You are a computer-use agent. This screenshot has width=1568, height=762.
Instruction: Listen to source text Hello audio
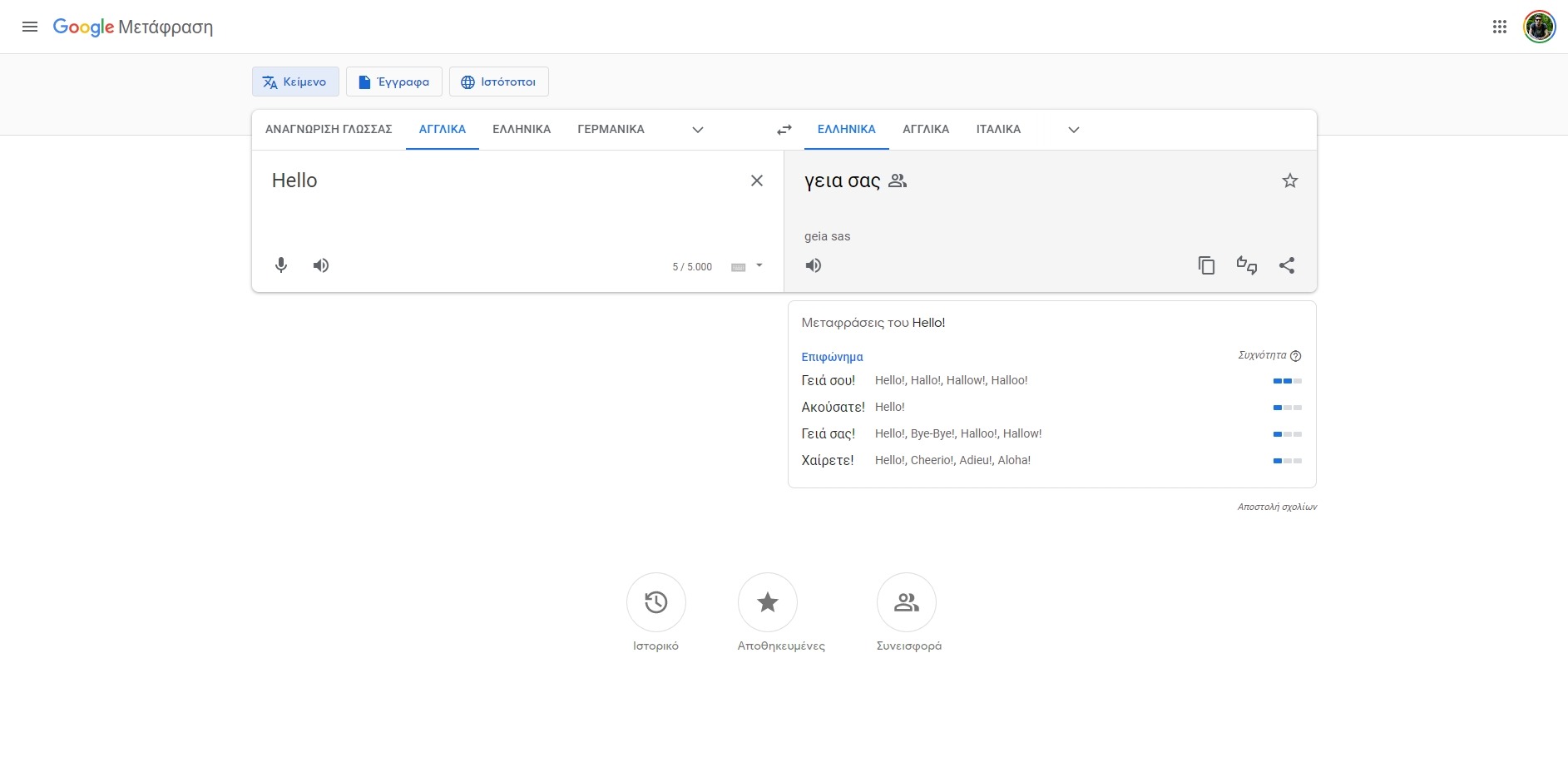(321, 265)
